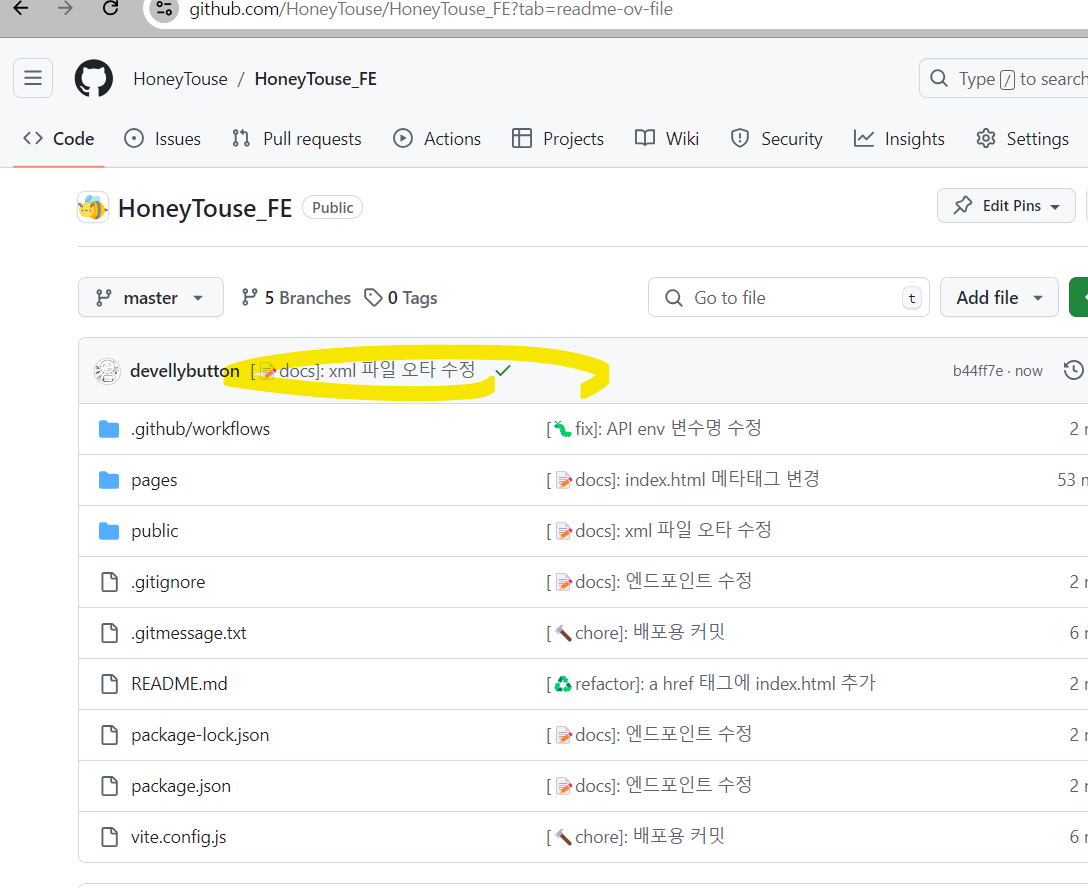Click the browser back arrow
This screenshot has width=1088, height=888.
click(21, 8)
